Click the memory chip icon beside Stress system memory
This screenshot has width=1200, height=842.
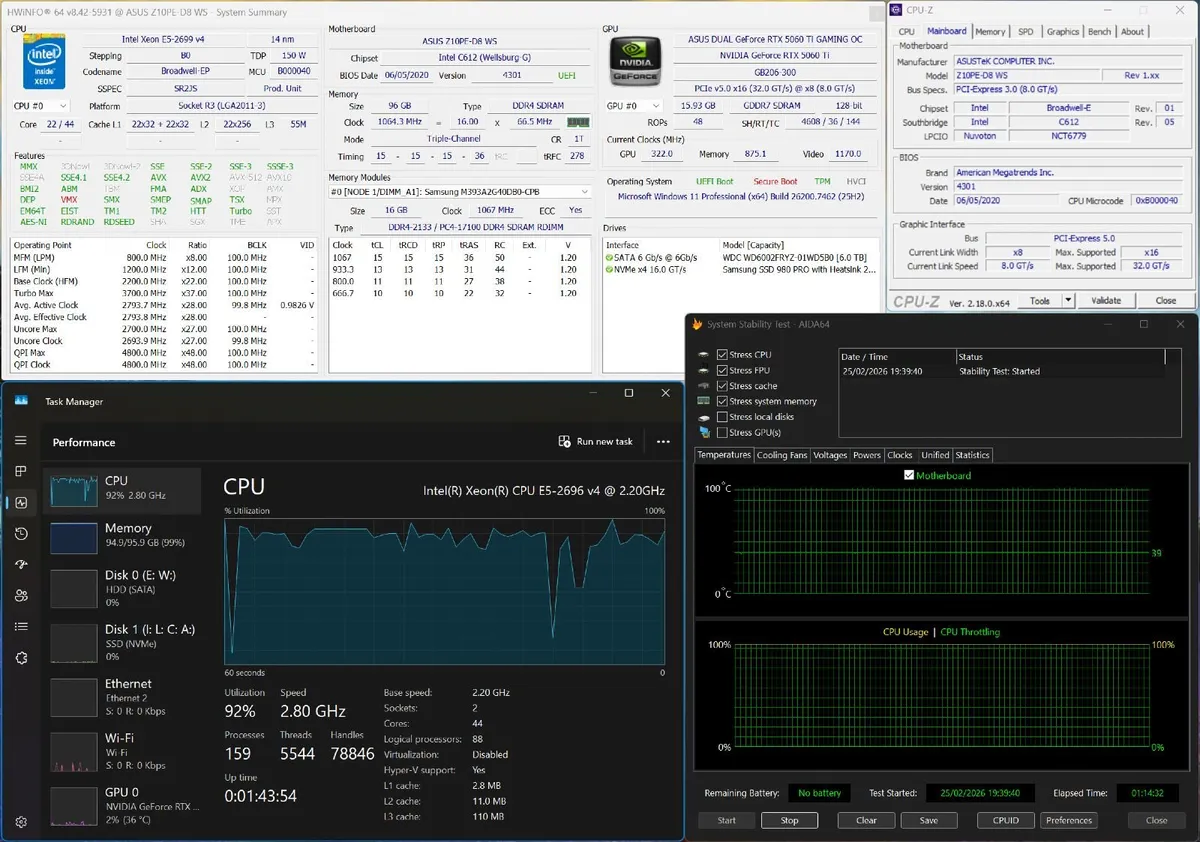[704, 401]
